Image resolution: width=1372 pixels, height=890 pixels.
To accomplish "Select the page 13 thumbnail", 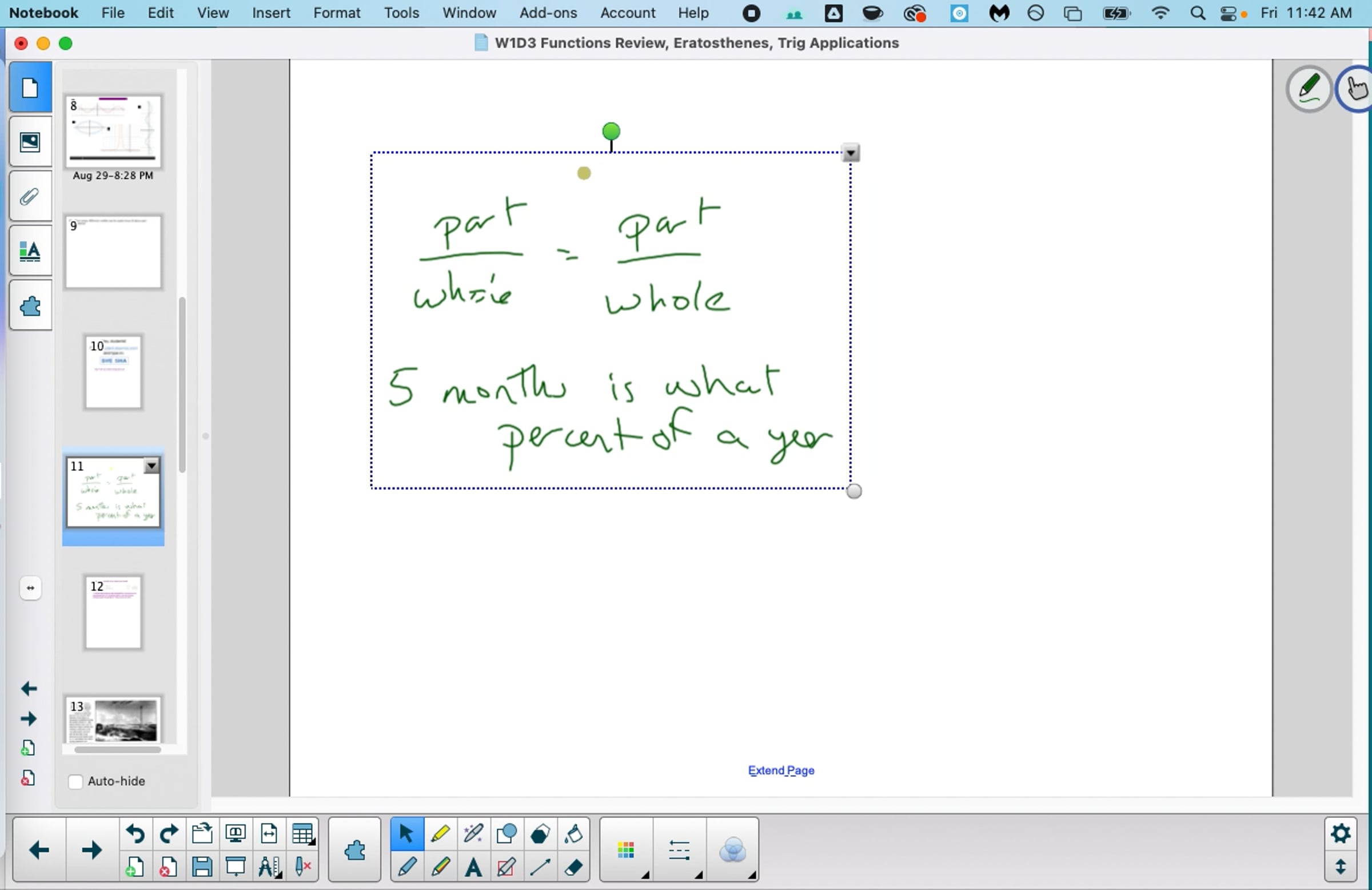I will point(114,720).
